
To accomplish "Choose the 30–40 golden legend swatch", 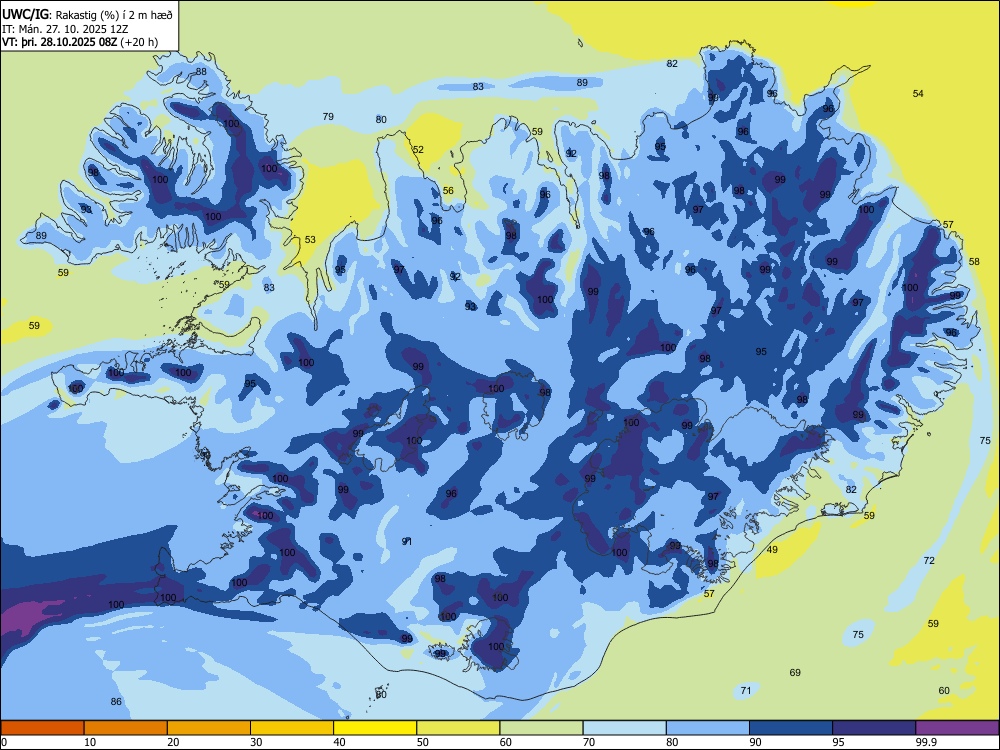I will click(x=292, y=728).
